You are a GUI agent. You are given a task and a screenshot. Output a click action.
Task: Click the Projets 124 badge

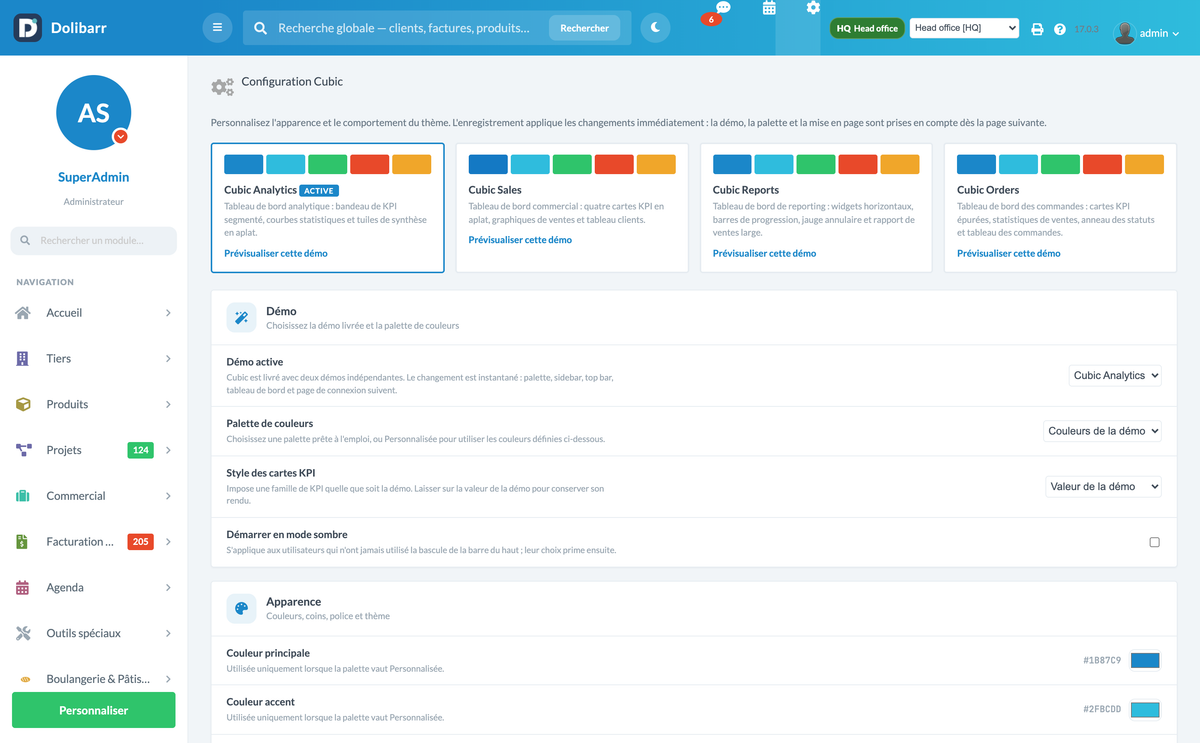pyautogui.click(x=141, y=450)
